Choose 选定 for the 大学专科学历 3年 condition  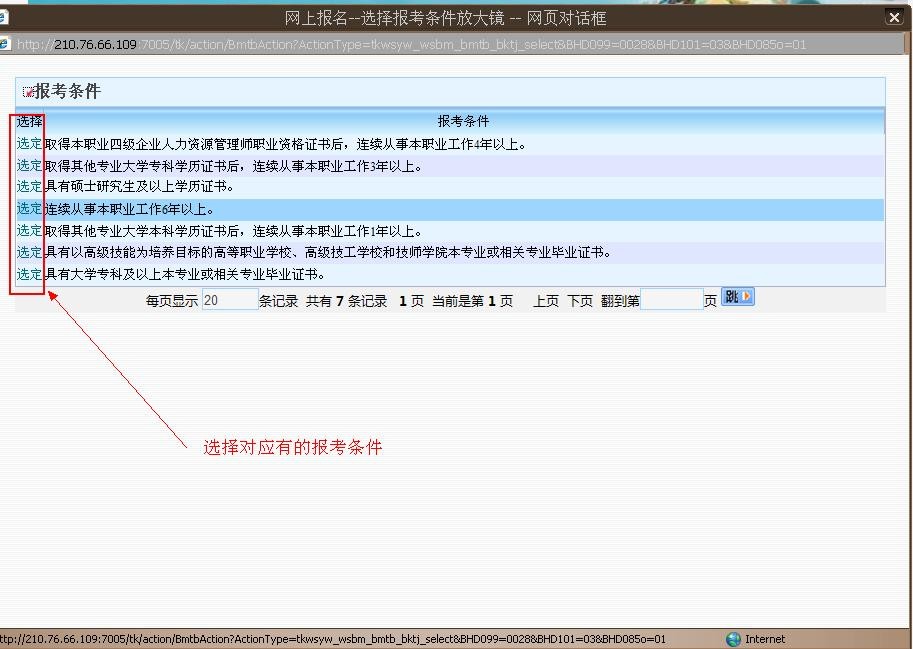(29, 166)
